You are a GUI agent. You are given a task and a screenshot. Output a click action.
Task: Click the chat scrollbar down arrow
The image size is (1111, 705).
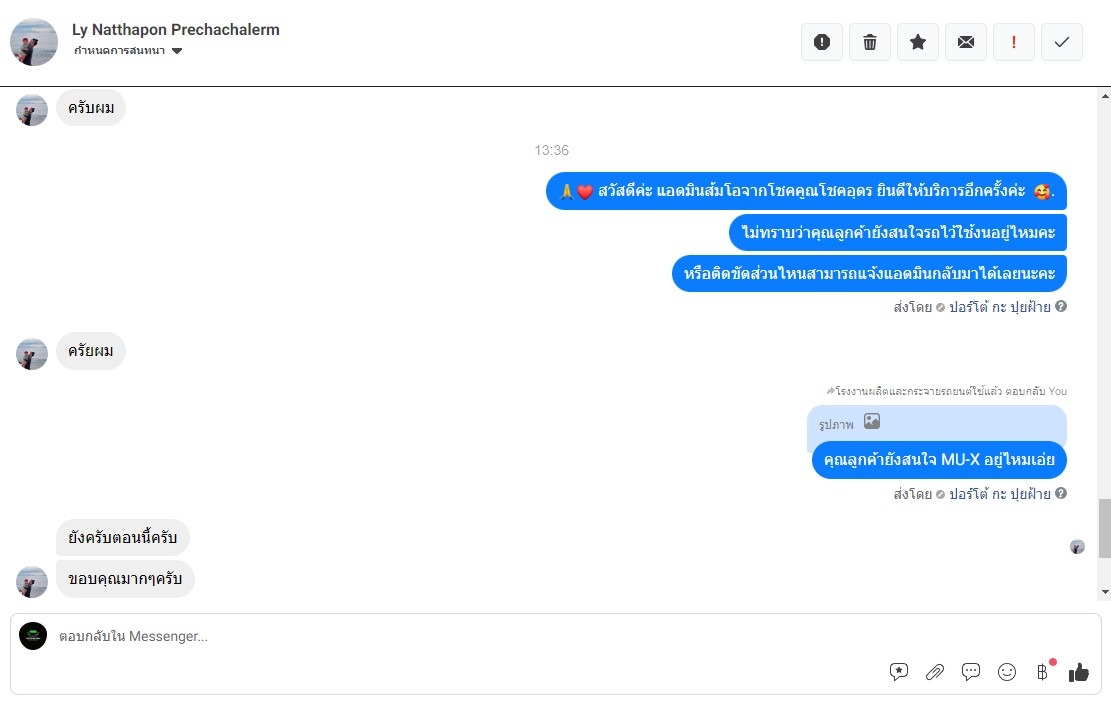(x=1105, y=592)
